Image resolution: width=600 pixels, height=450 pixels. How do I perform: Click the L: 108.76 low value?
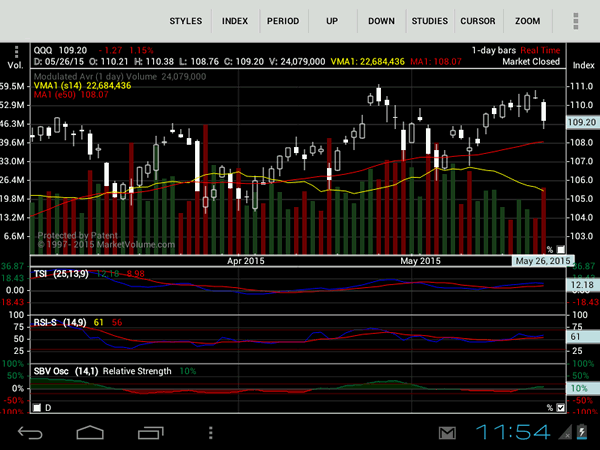(x=199, y=62)
